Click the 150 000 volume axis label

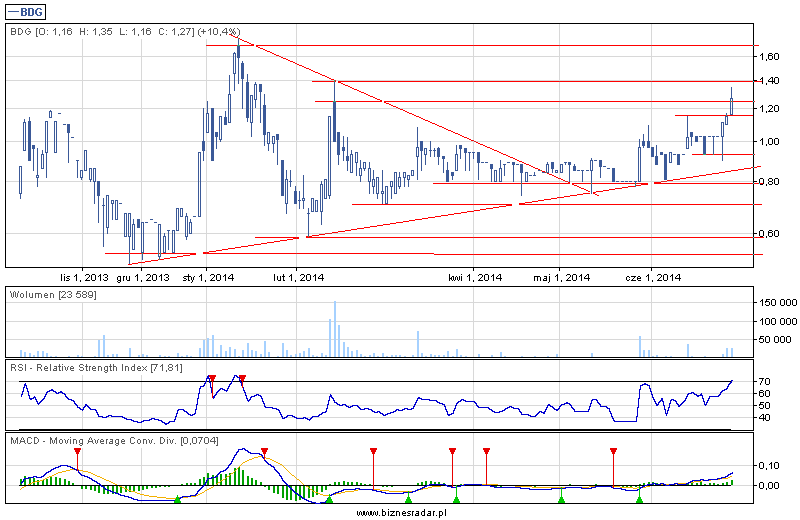click(776, 302)
